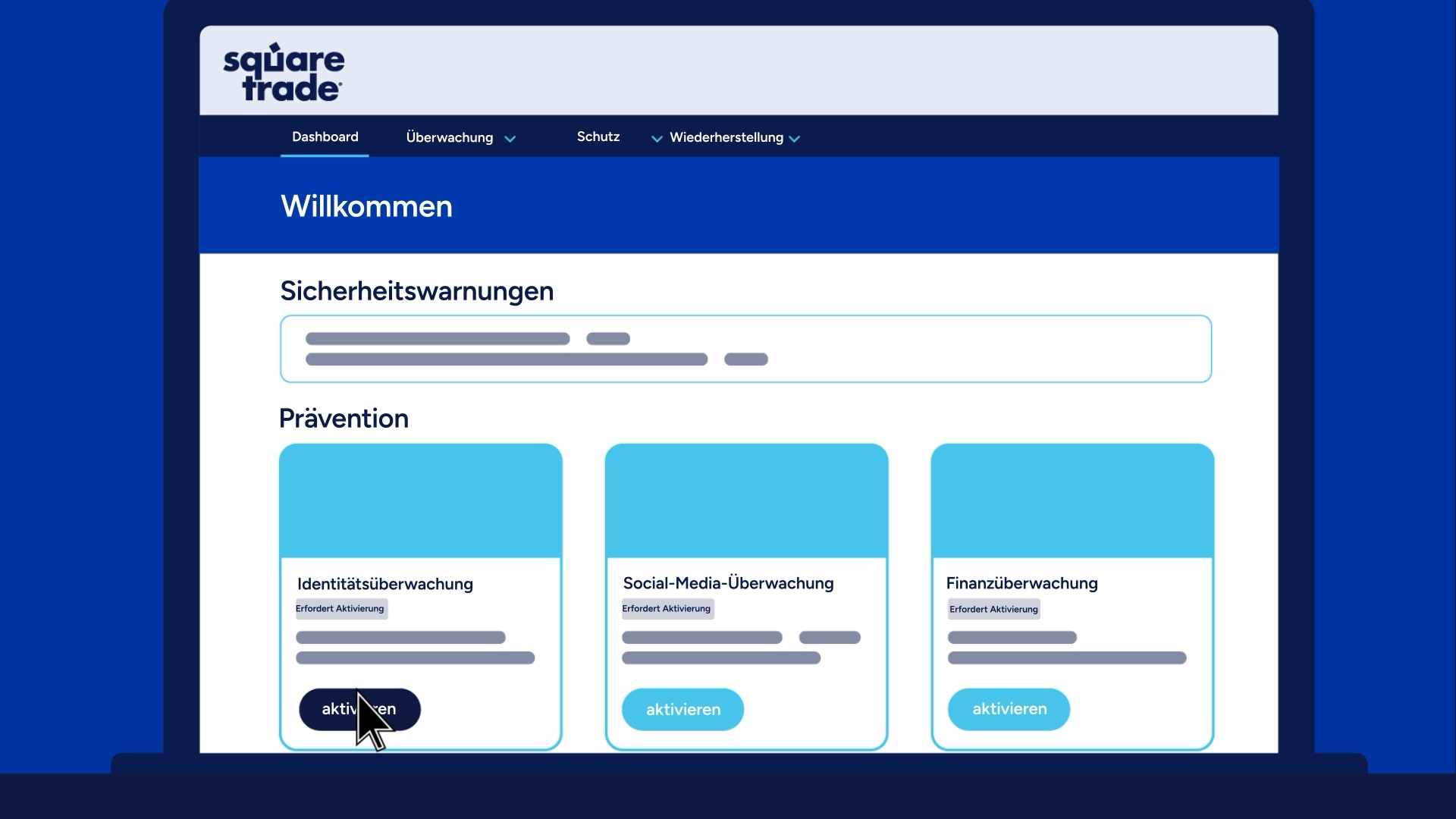Screen dimensions: 1456x819
Task: Open the Wiederherstellung menu
Action: (x=726, y=138)
